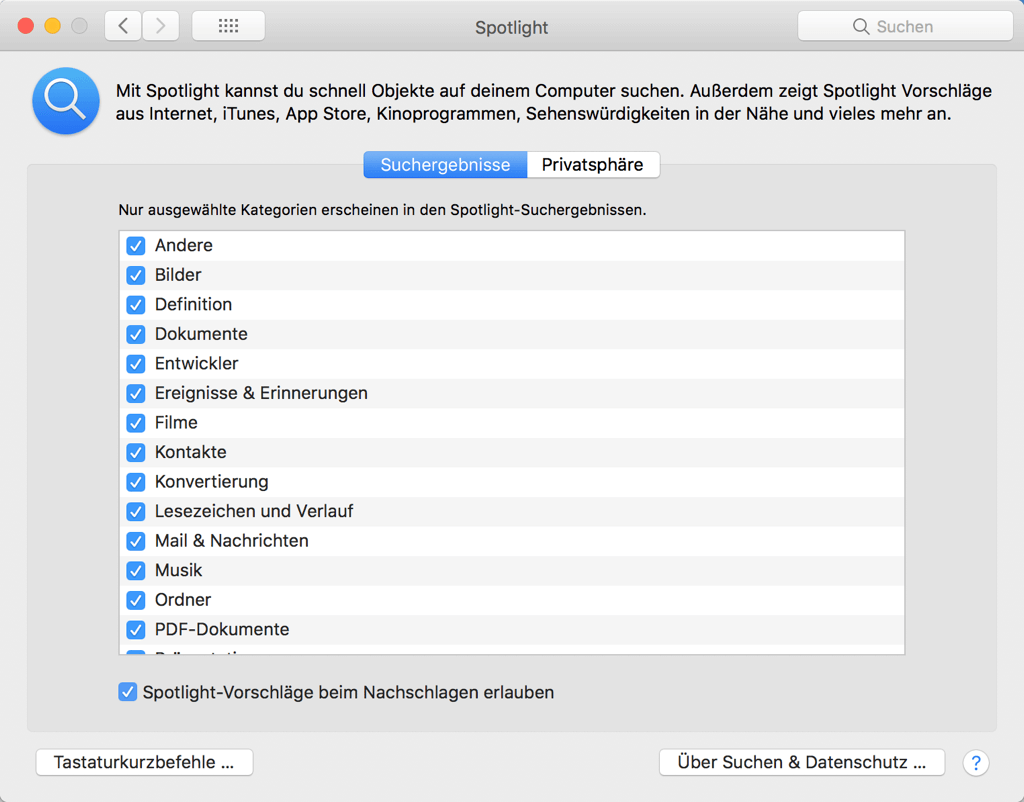This screenshot has height=802, width=1024.
Task: Click the Suchen search field
Action: click(905, 26)
